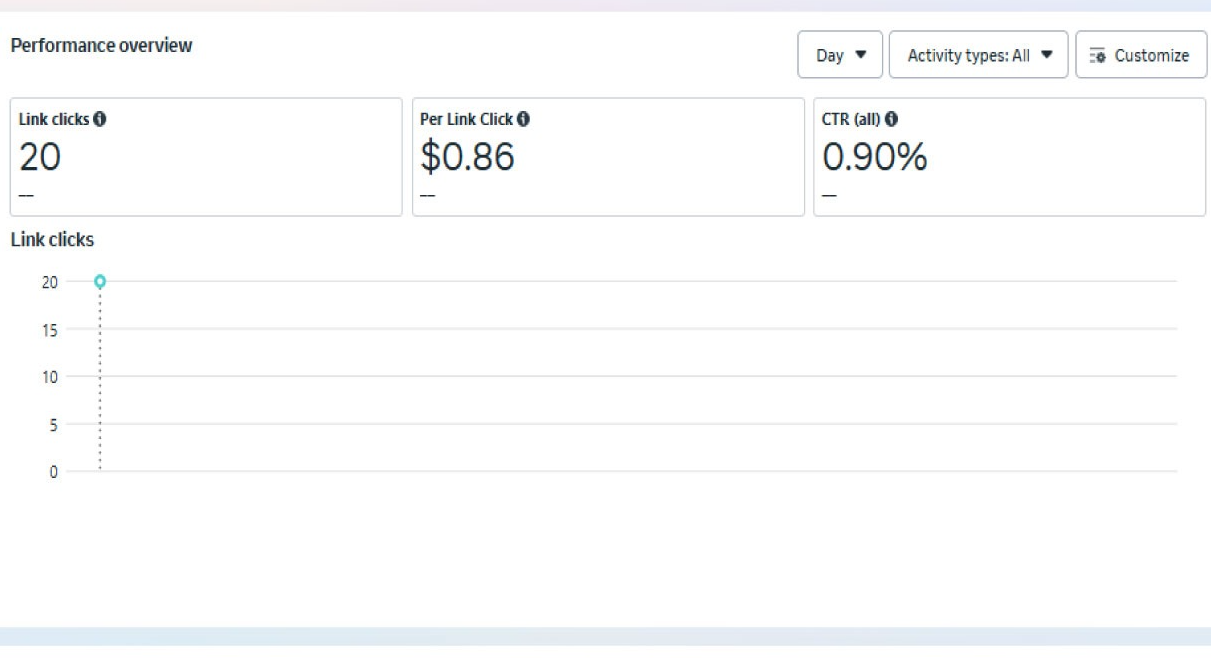Open the Activity types: All dropdown
This screenshot has width=1211, height=658.
pyautogui.click(x=978, y=55)
